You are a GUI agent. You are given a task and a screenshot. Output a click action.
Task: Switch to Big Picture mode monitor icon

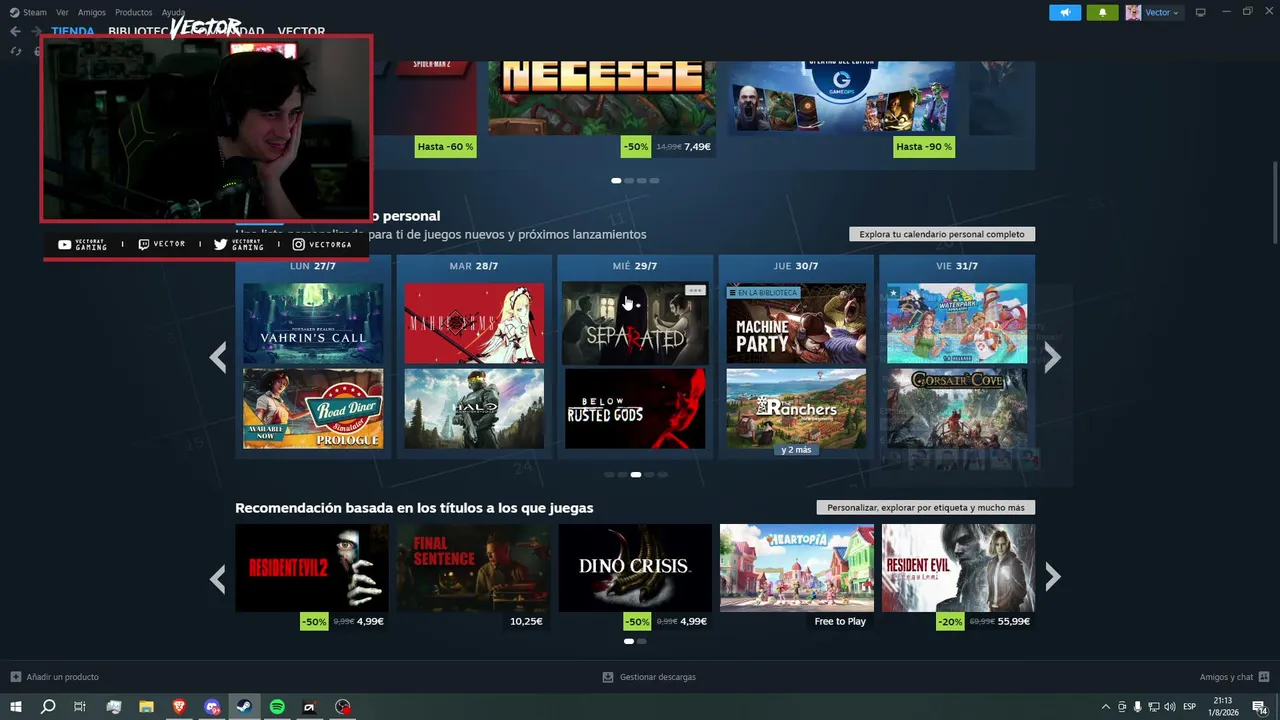tap(1201, 12)
